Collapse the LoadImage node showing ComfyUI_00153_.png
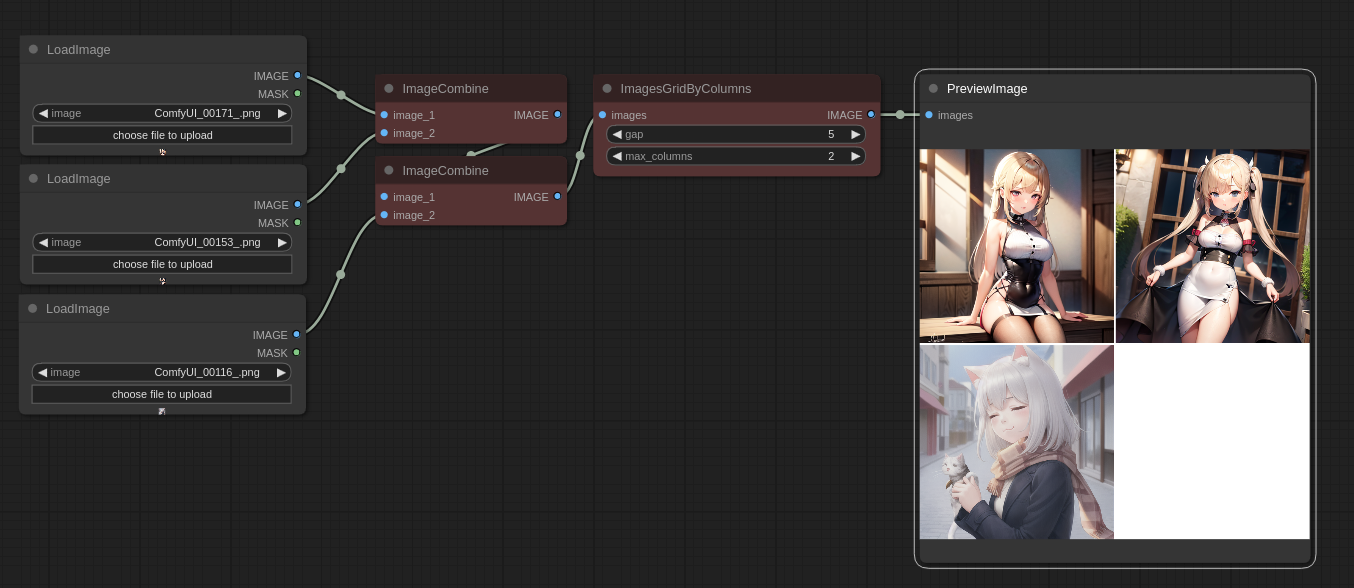Viewport: 1354px width, 588px height. pyautogui.click(x=33, y=178)
